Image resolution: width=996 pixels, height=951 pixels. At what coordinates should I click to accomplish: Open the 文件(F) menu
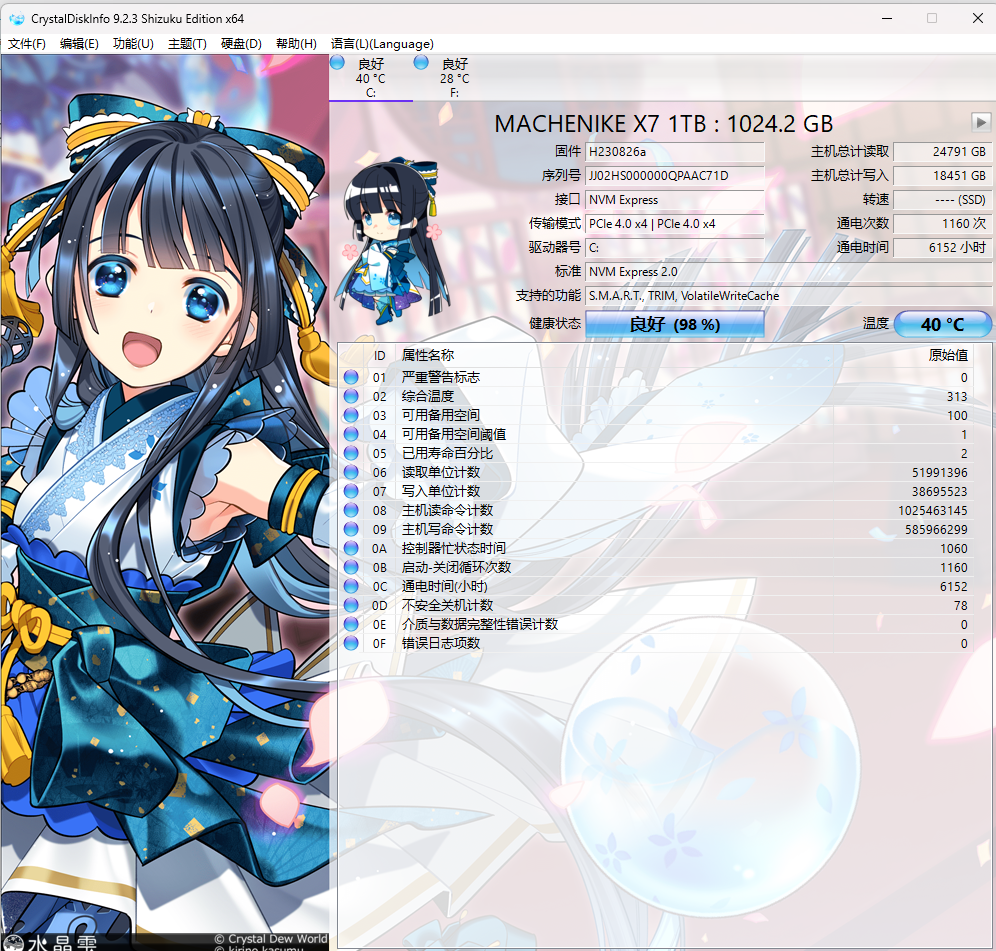click(x=27, y=44)
